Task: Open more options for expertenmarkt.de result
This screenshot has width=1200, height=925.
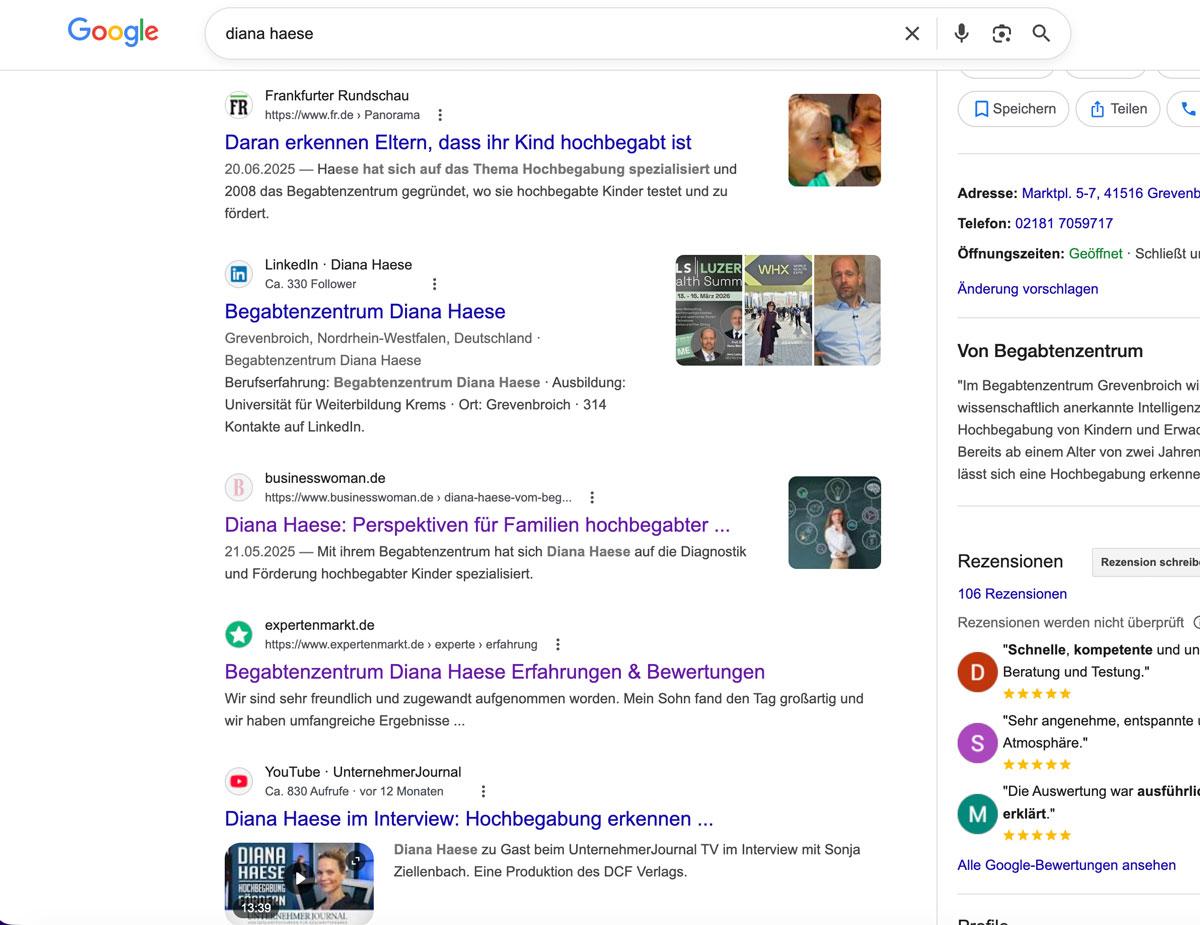Action: (x=558, y=644)
